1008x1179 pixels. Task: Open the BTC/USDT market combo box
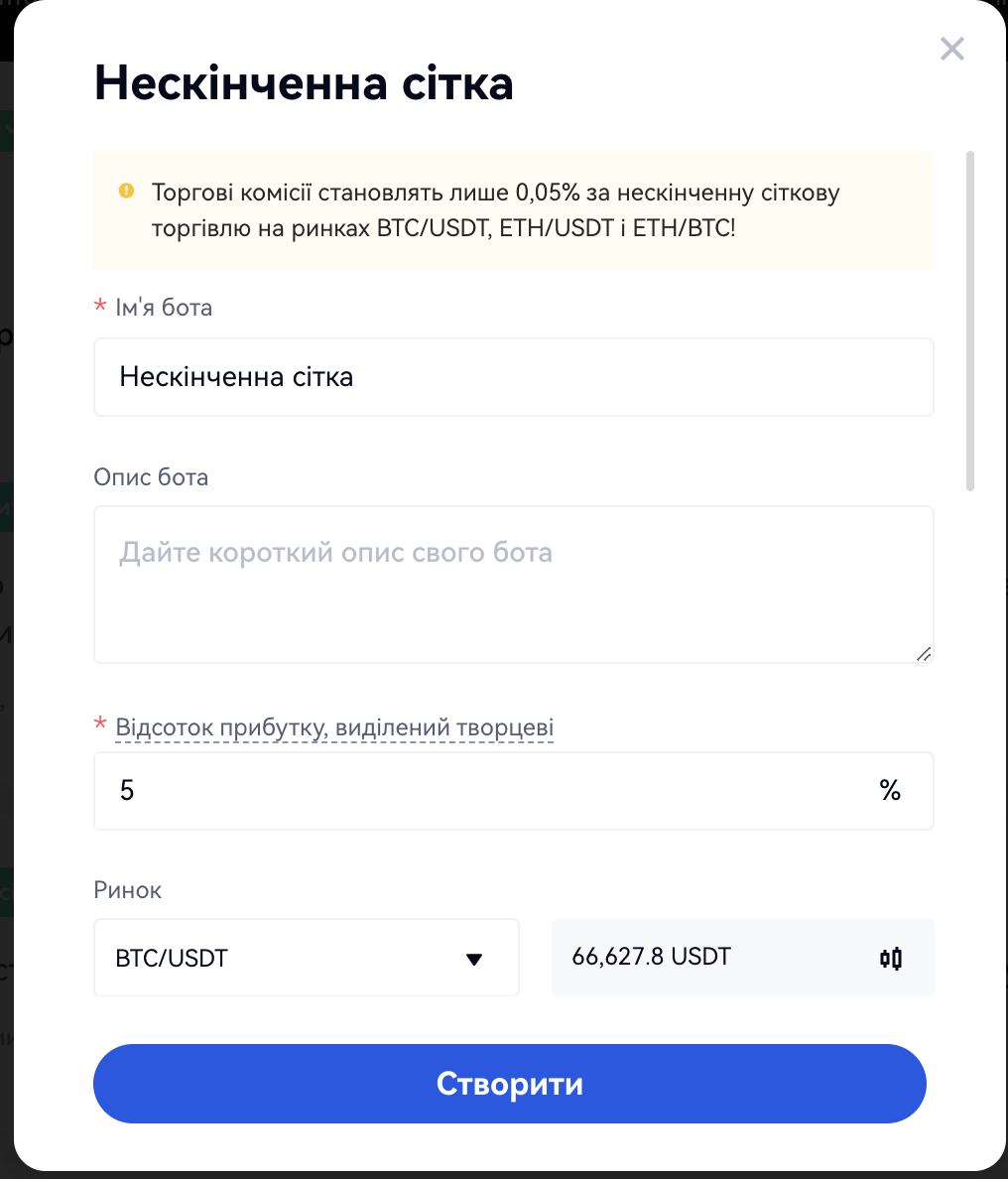(306, 958)
